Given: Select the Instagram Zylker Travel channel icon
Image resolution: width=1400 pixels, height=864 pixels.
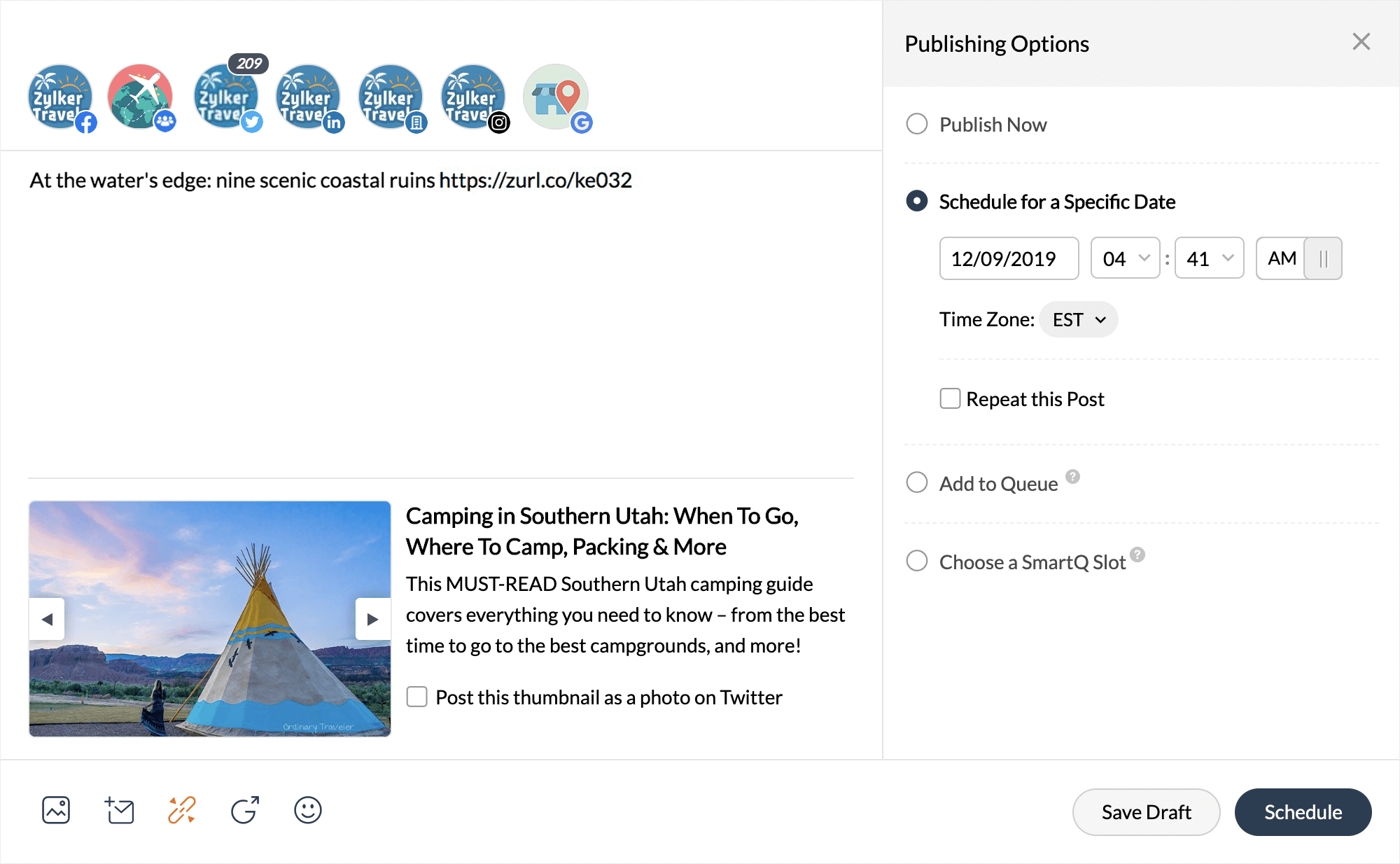Looking at the screenshot, I should tap(473, 97).
